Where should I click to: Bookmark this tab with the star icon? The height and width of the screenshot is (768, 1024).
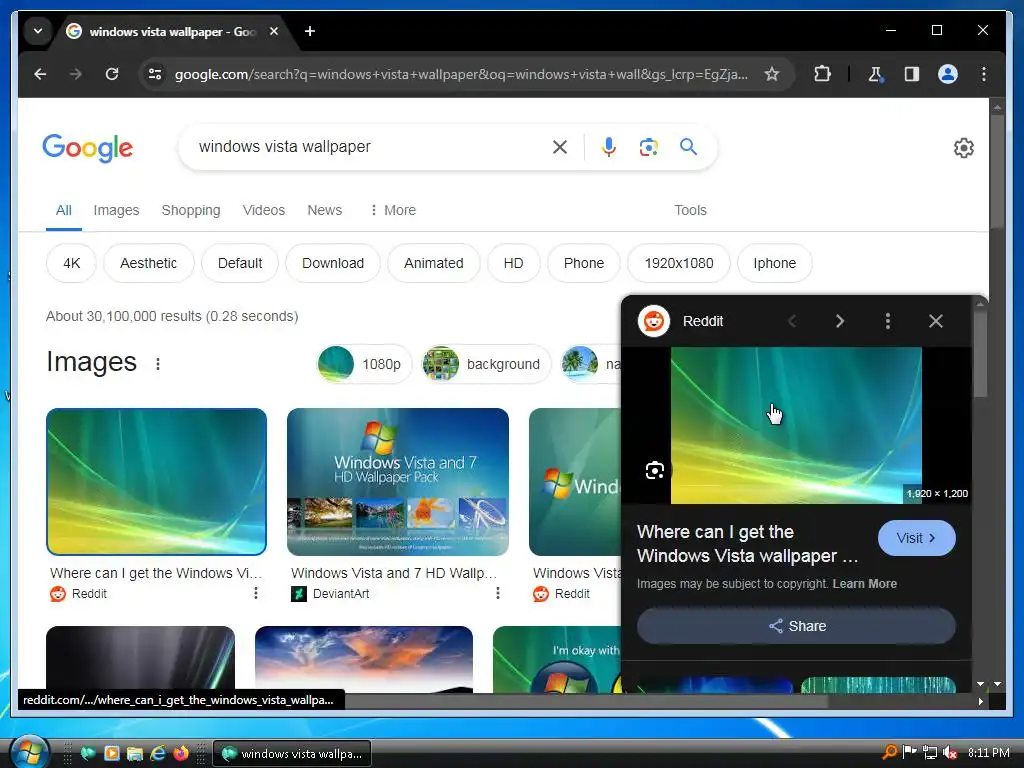[772, 74]
